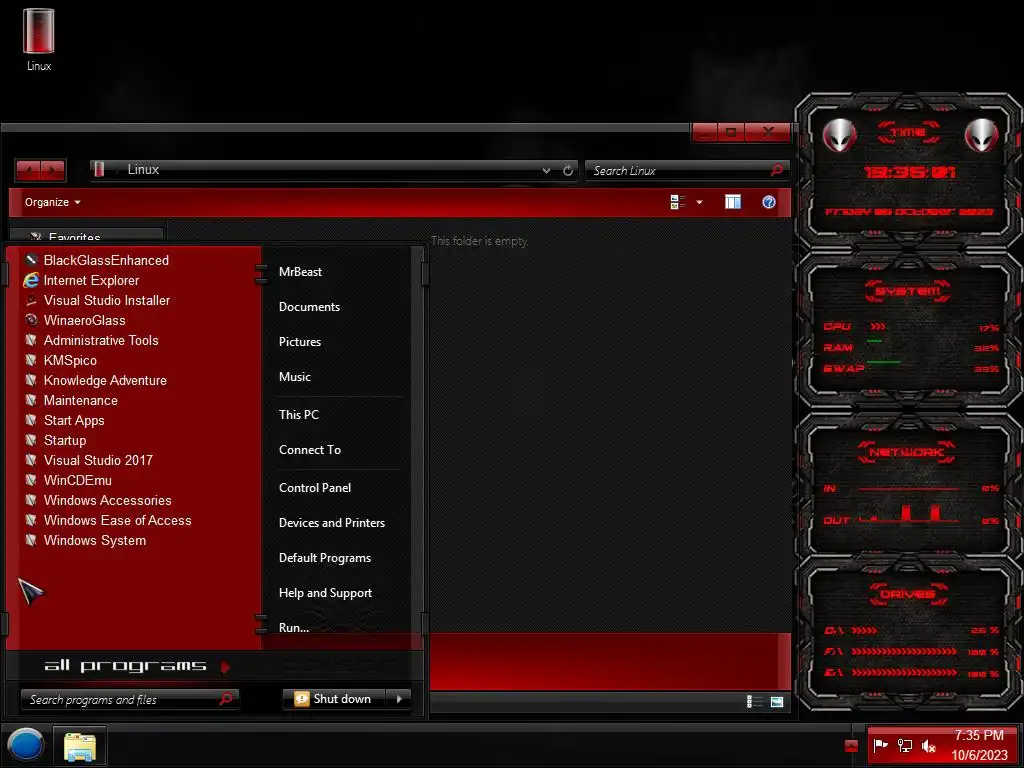This screenshot has width=1024, height=768.
Task: Expand the WinCDEmu folder
Action: 77,480
